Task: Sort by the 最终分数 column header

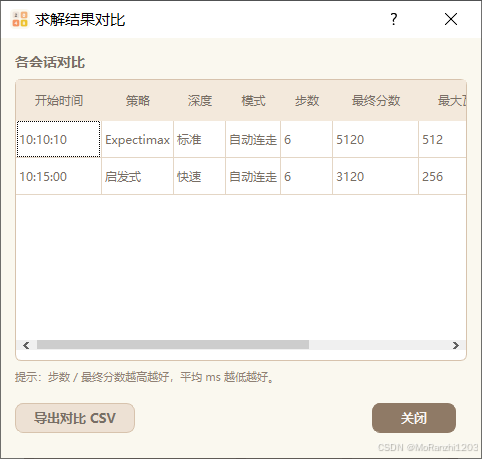Action: coord(375,100)
